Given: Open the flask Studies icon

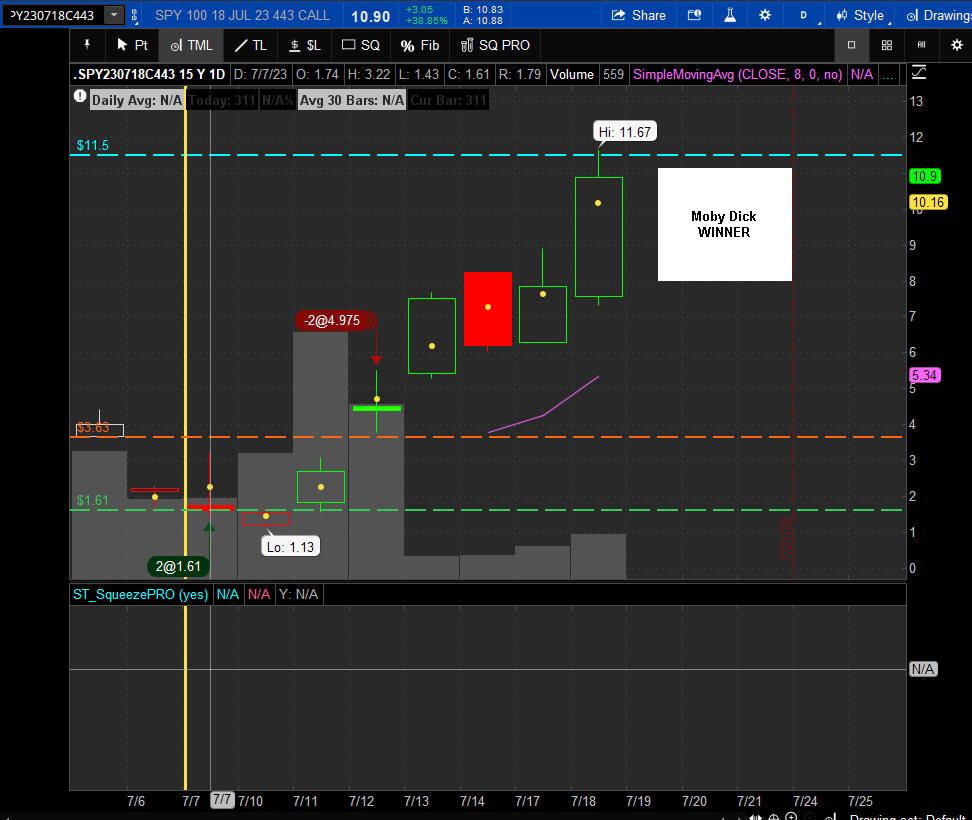Looking at the screenshot, I should pos(730,15).
